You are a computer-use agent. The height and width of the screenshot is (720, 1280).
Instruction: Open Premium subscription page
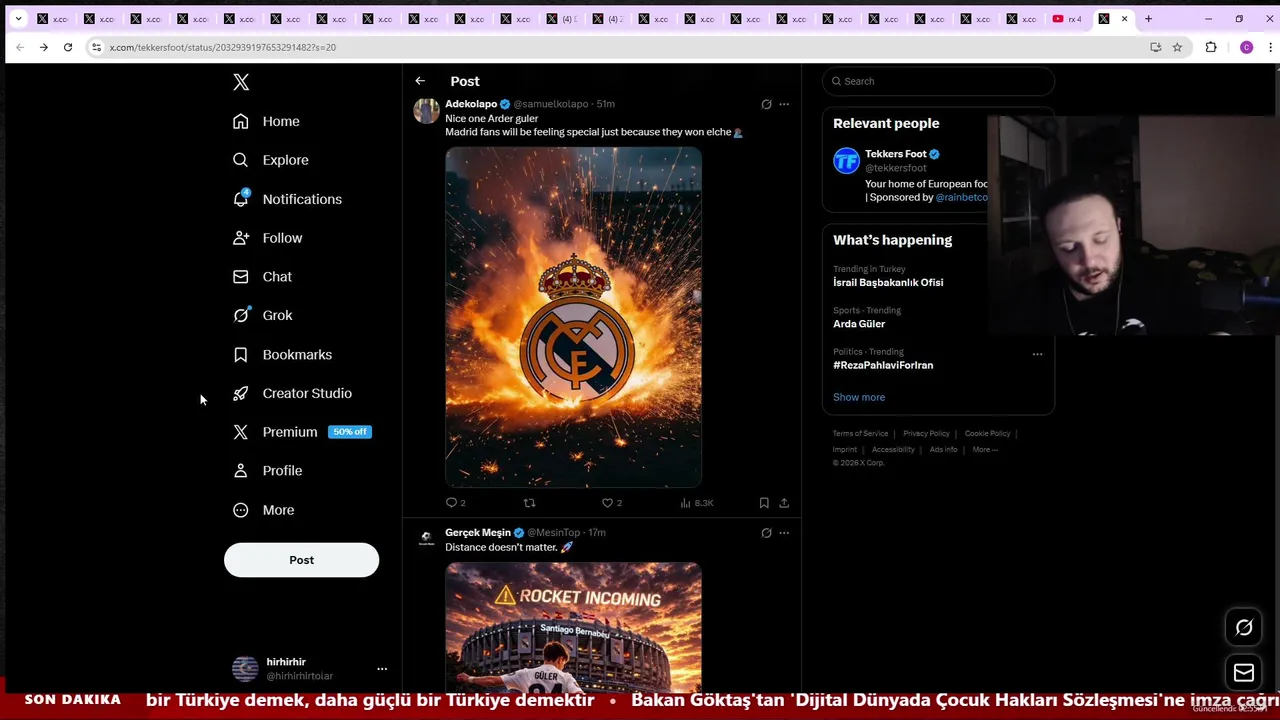click(300, 432)
